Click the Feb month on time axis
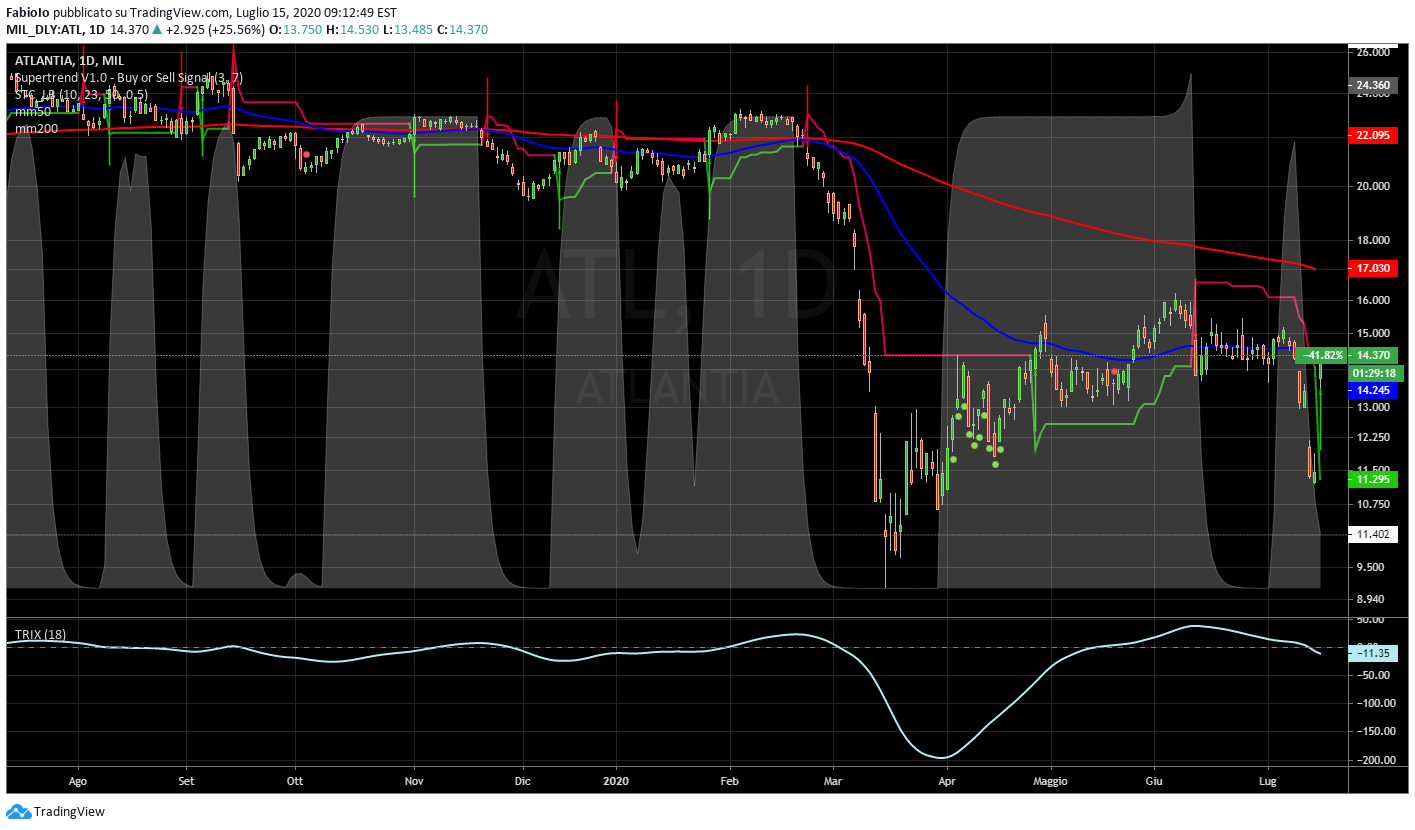1415x830 pixels. (x=728, y=781)
